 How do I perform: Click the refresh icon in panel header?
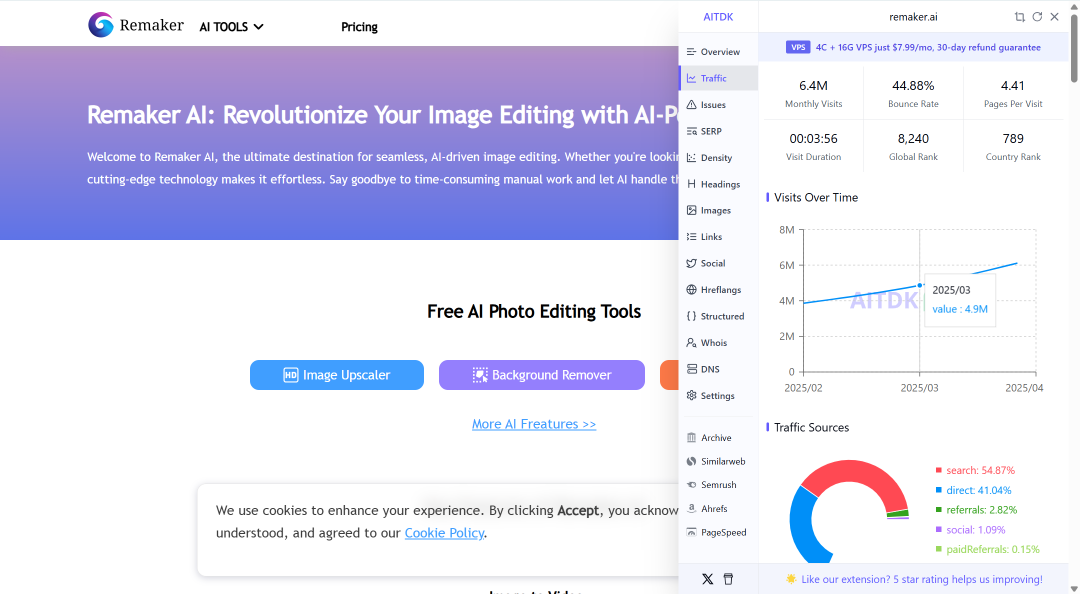(x=1037, y=17)
